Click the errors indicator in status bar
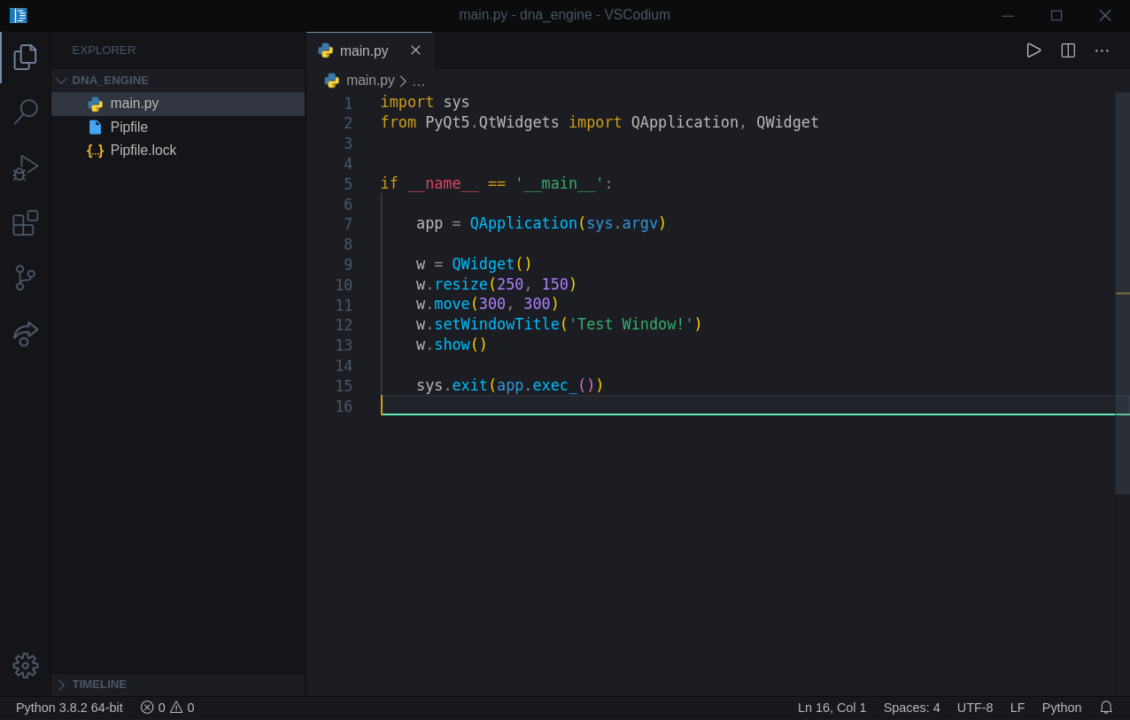This screenshot has width=1130, height=720. coord(156,707)
